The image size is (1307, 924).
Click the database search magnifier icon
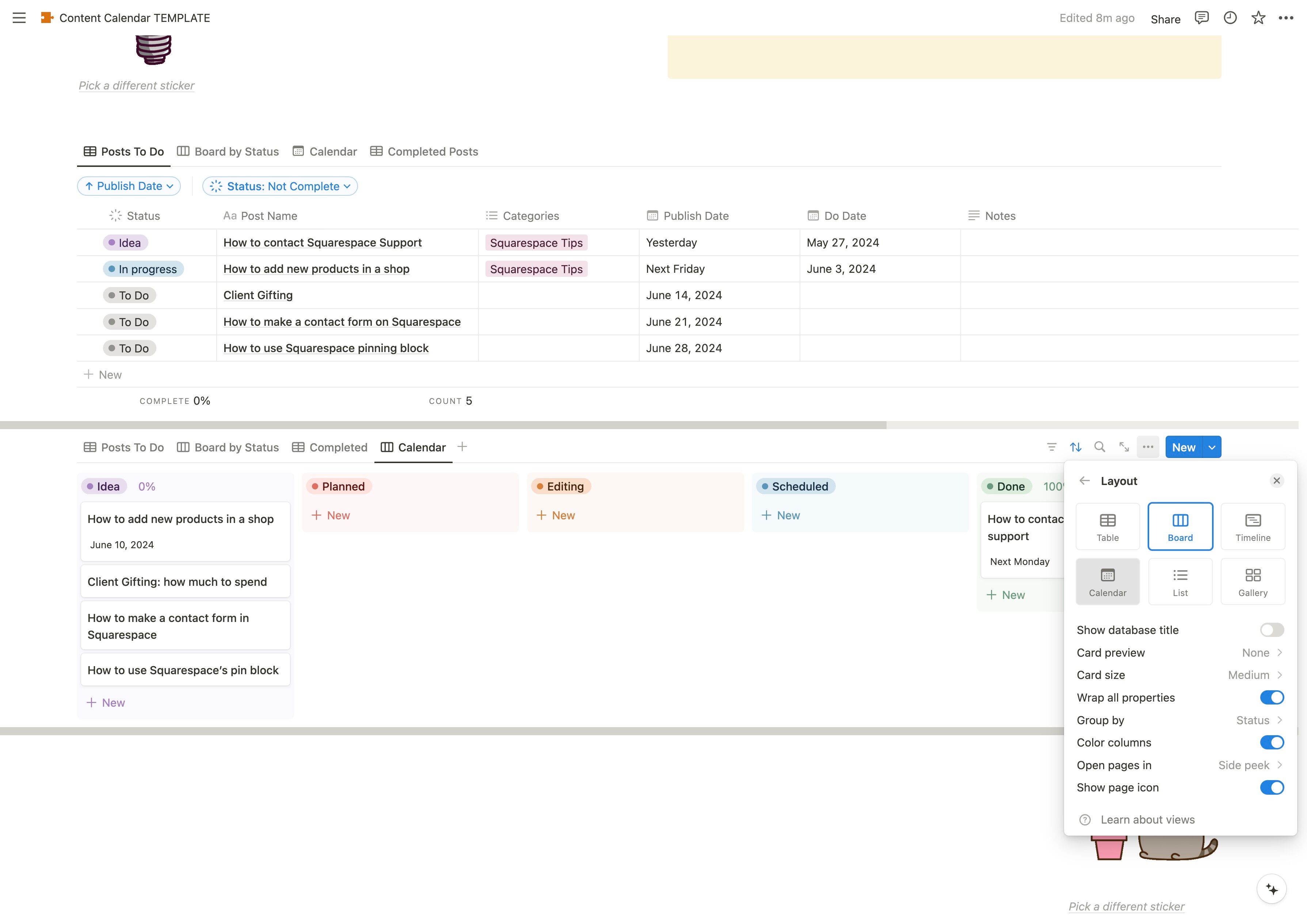coord(1100,447)
